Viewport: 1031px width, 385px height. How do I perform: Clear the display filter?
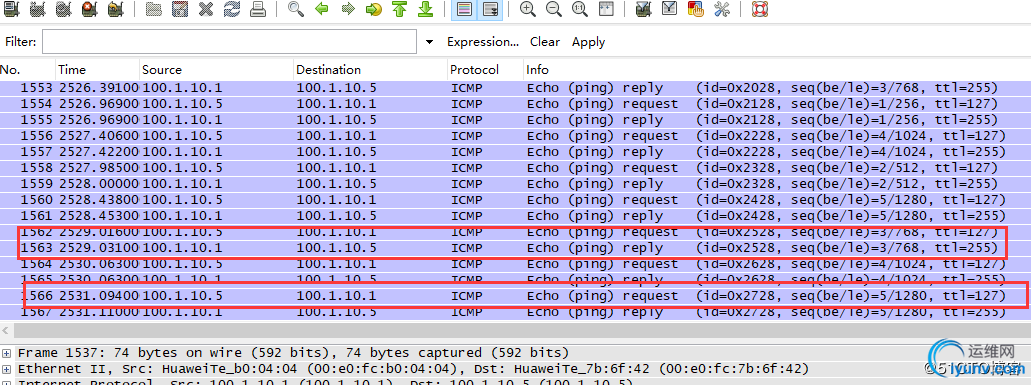tap(545, 41)
